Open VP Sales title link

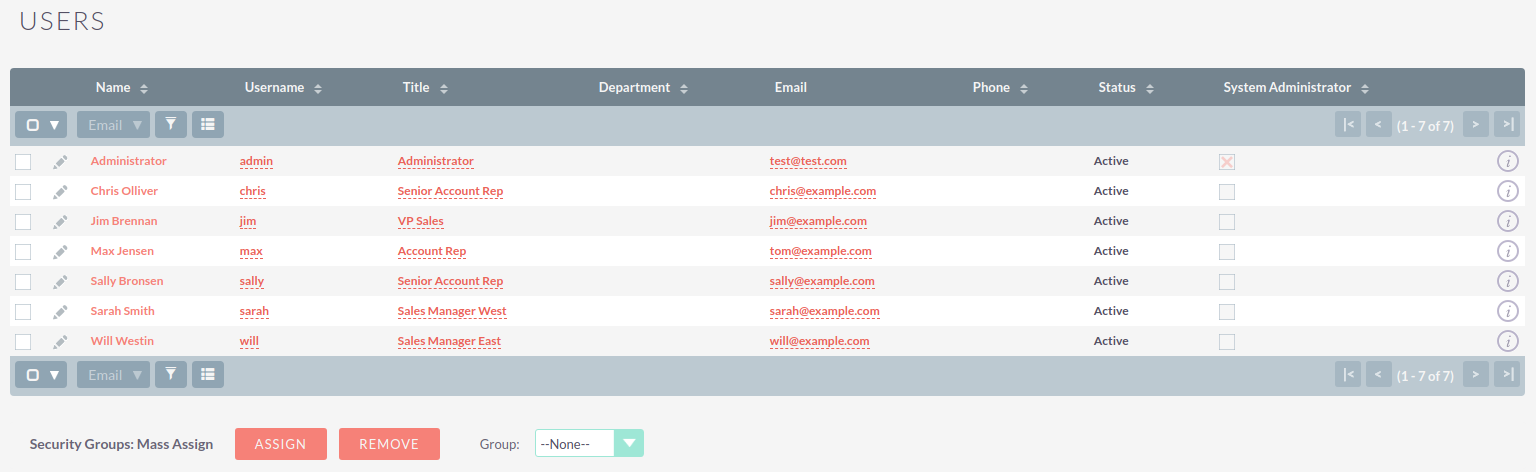click(420, 221)
